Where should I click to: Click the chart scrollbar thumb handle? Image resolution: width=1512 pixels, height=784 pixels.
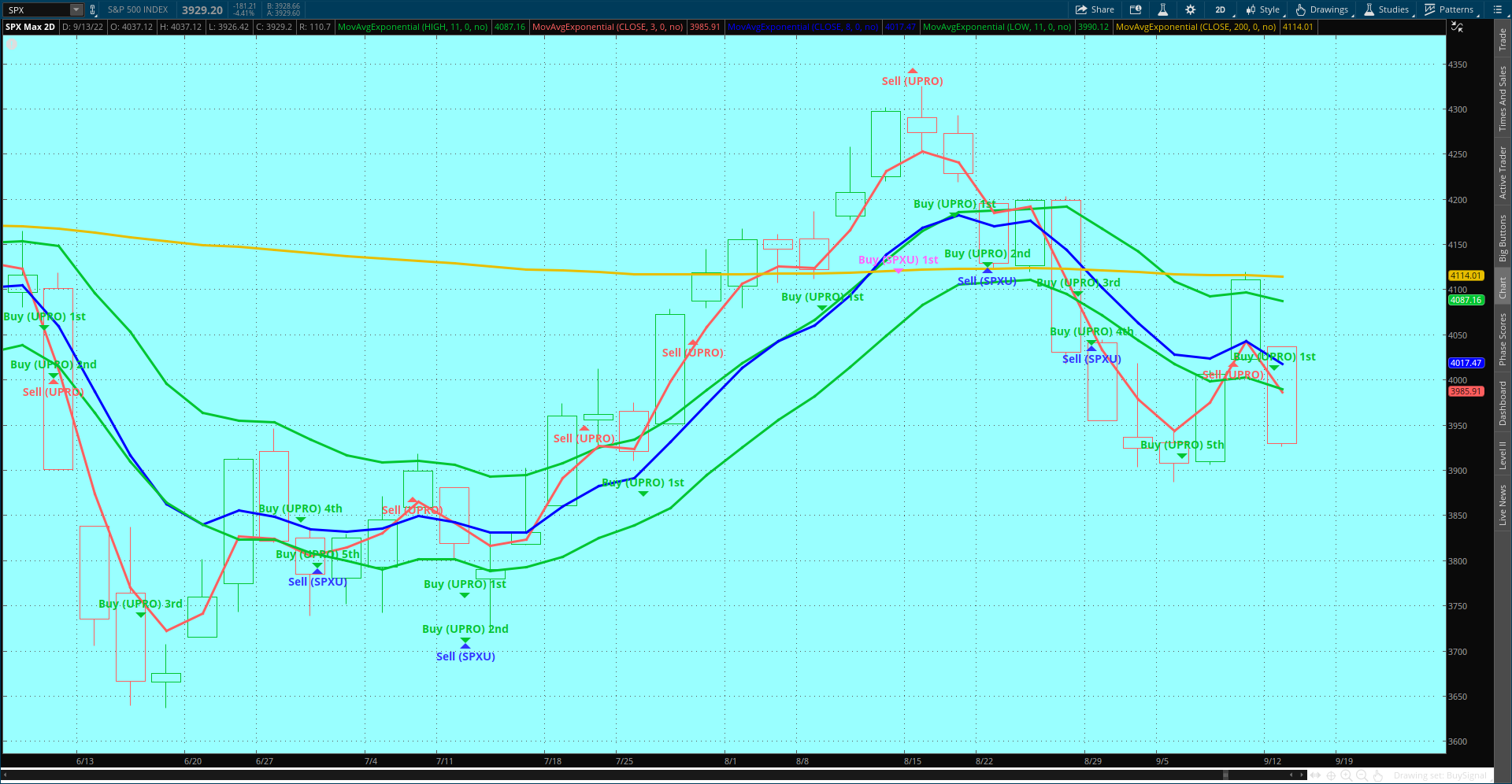(1225, 775)
